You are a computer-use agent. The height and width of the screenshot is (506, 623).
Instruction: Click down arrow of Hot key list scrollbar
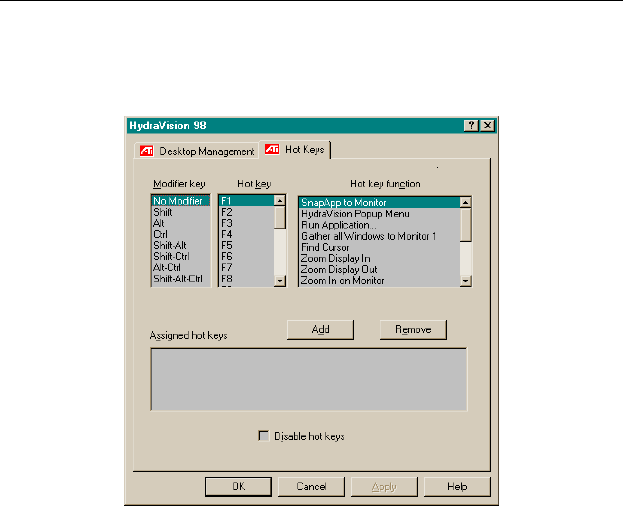click(280, 281)
